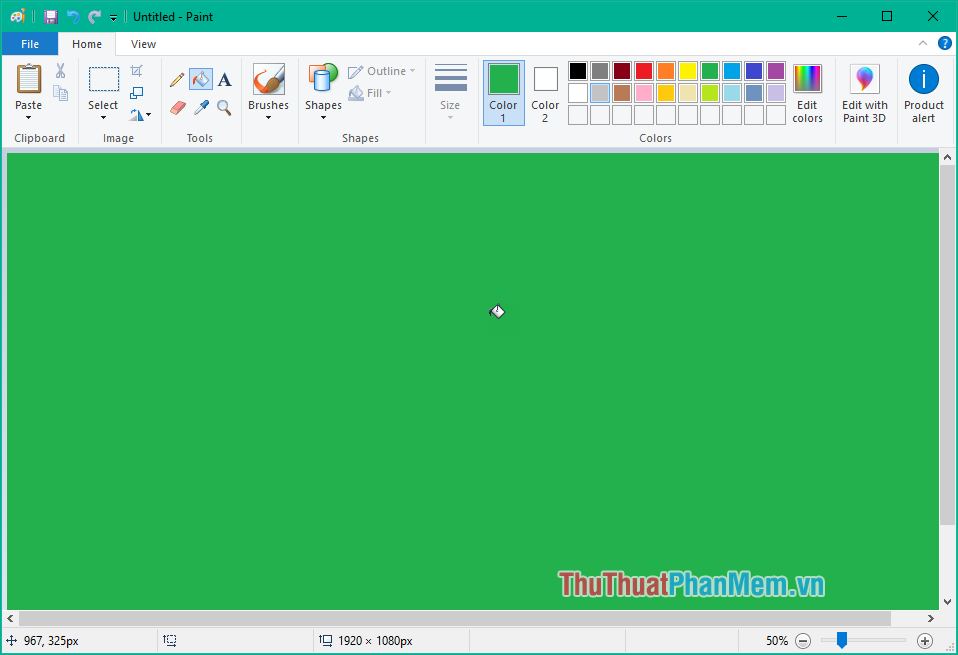
Task: Click the zoom-in control on status bar
Action: (x=925, y=640)
